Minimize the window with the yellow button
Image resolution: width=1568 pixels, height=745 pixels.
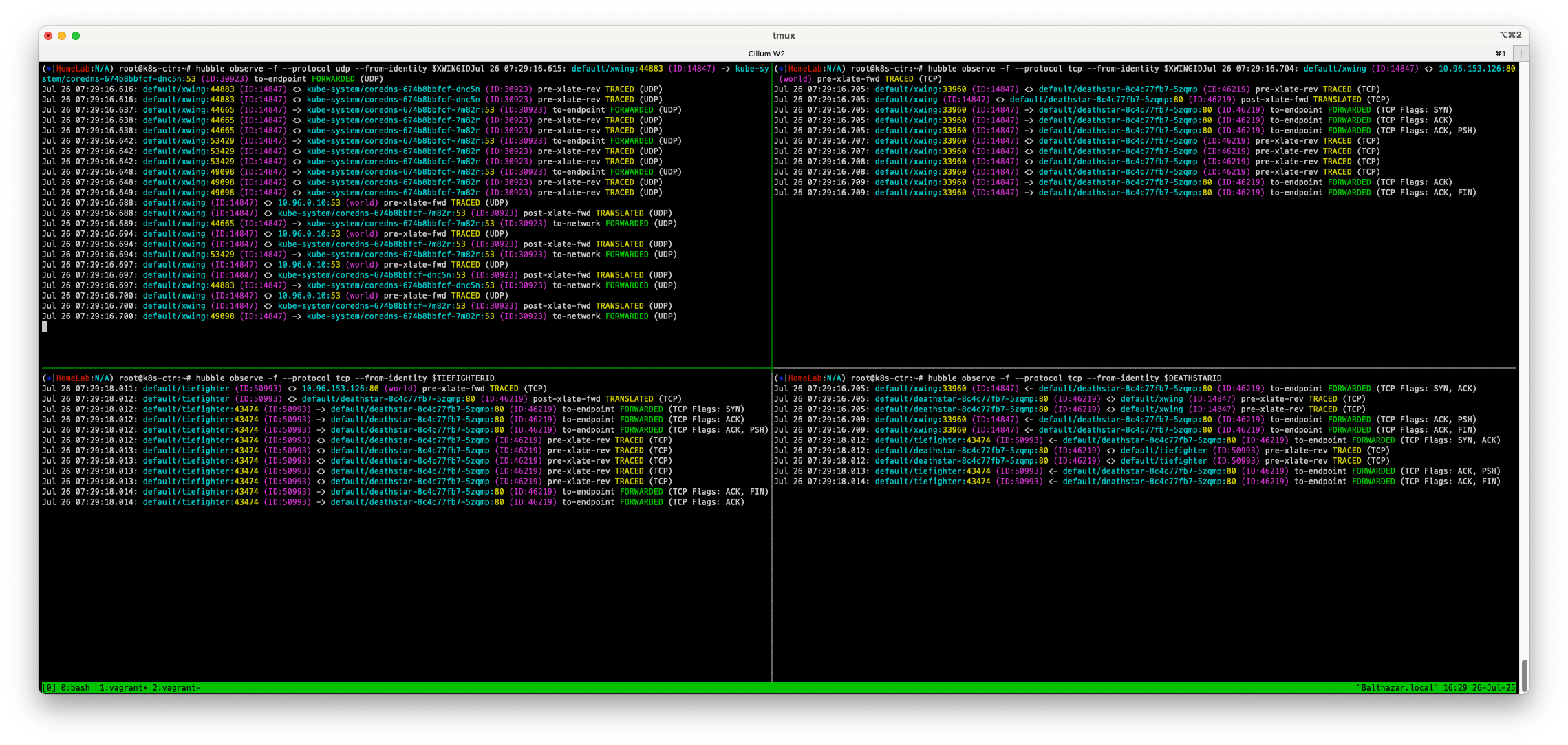pos(62,36)
